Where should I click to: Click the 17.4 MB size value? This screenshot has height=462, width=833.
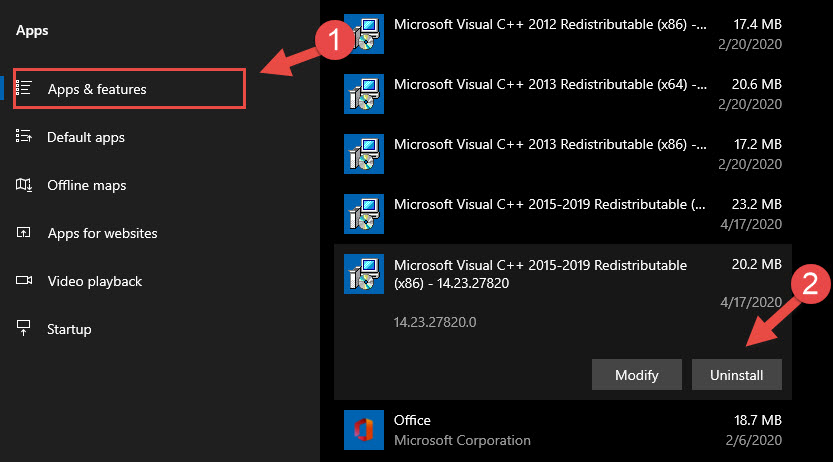758,24
